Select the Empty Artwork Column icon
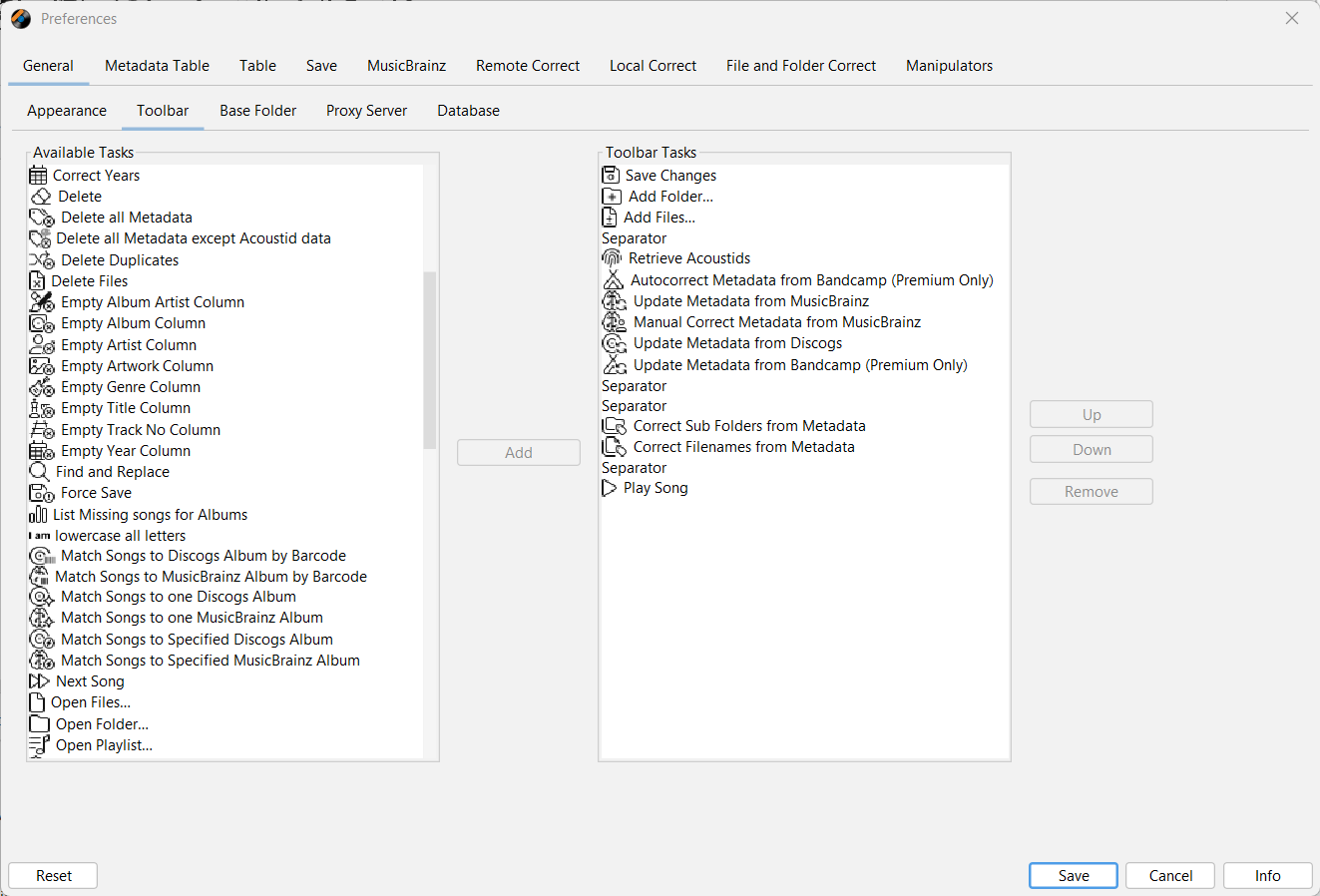 coord(42,366)
